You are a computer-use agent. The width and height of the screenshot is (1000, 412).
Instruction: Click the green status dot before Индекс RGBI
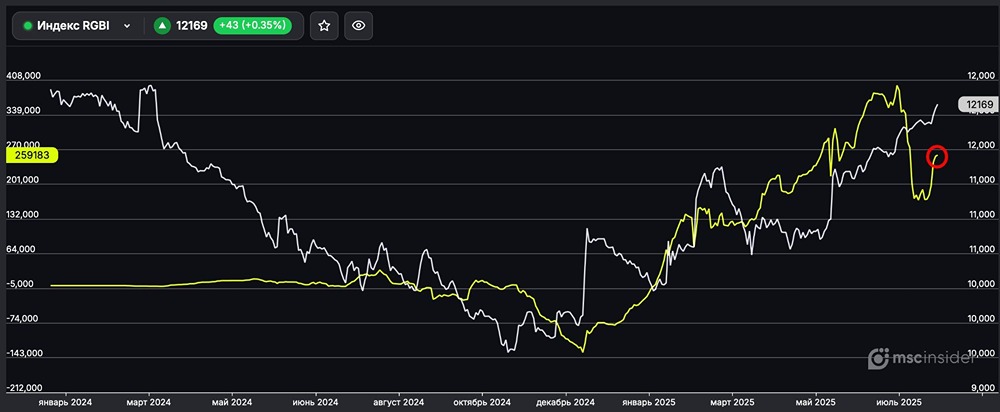[x=28, y=26]
